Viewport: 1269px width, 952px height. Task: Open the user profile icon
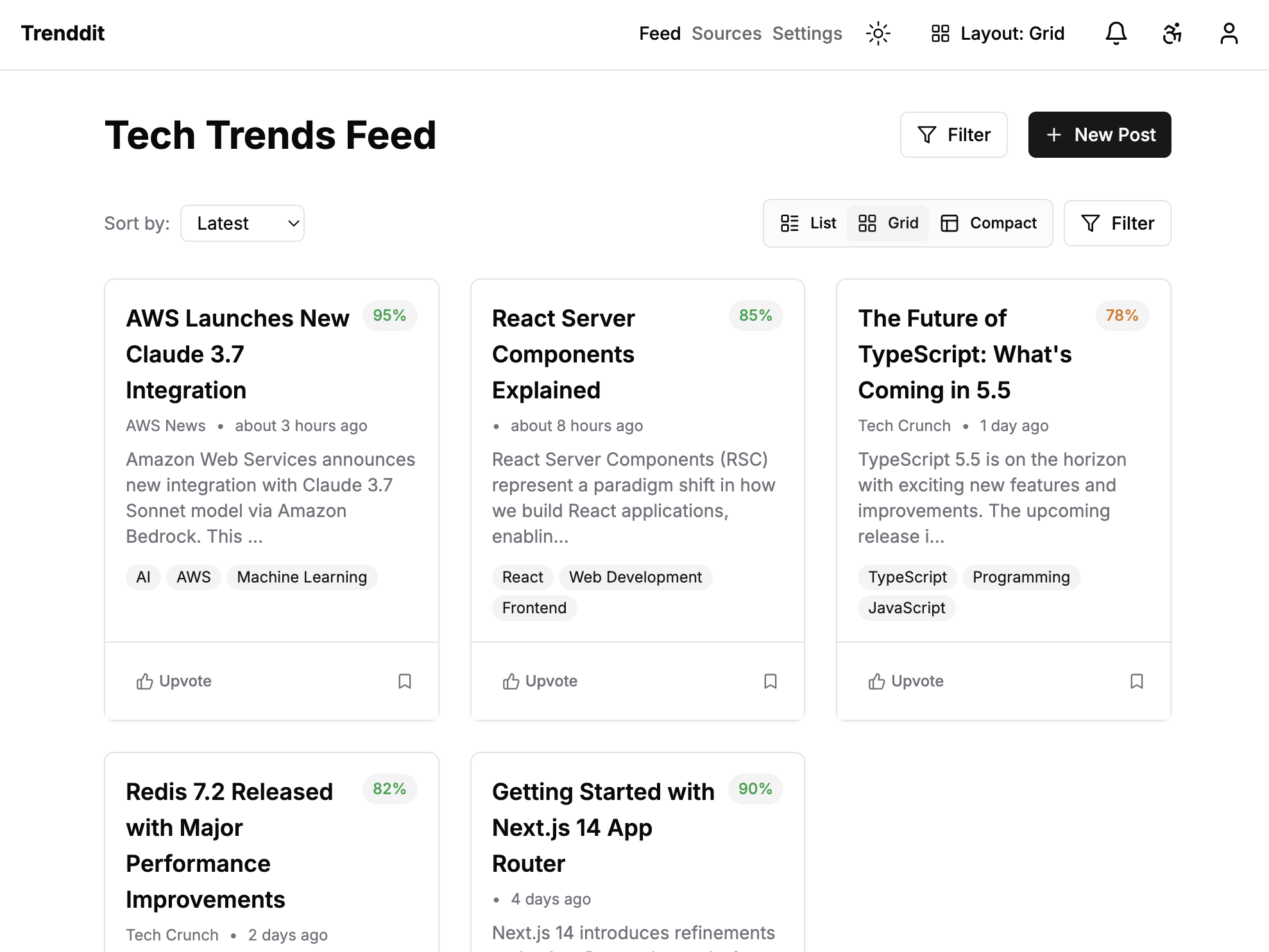[1229, 33]
